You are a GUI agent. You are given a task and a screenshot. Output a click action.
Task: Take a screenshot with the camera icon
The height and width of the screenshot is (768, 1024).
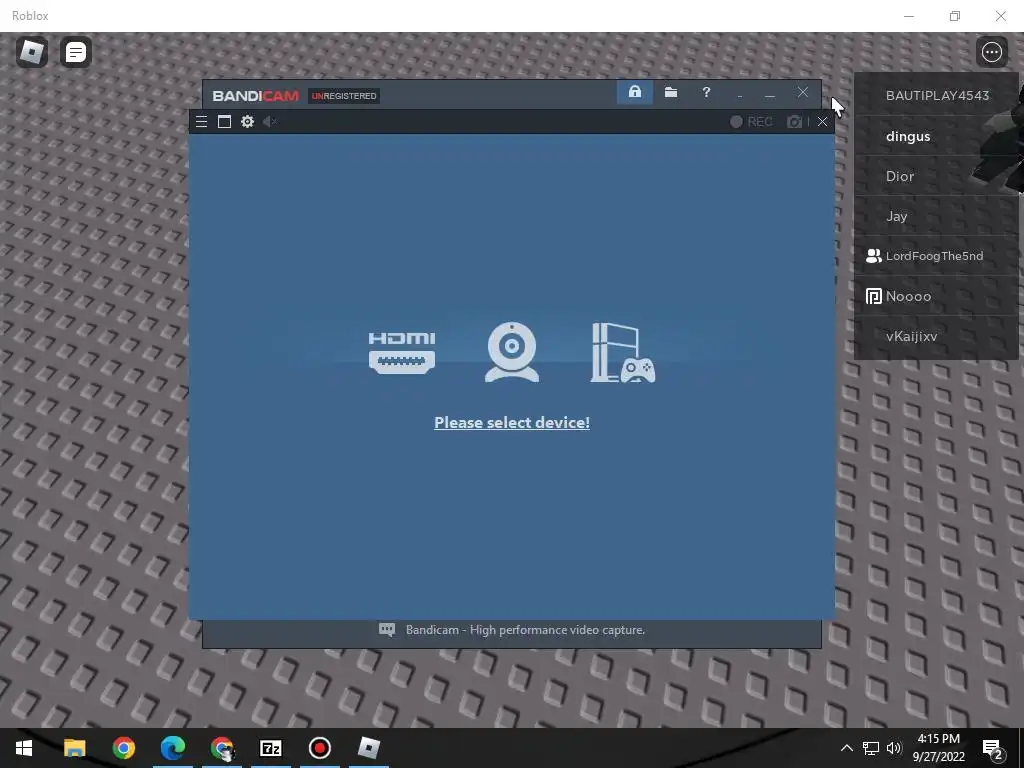tap(794, 121)
